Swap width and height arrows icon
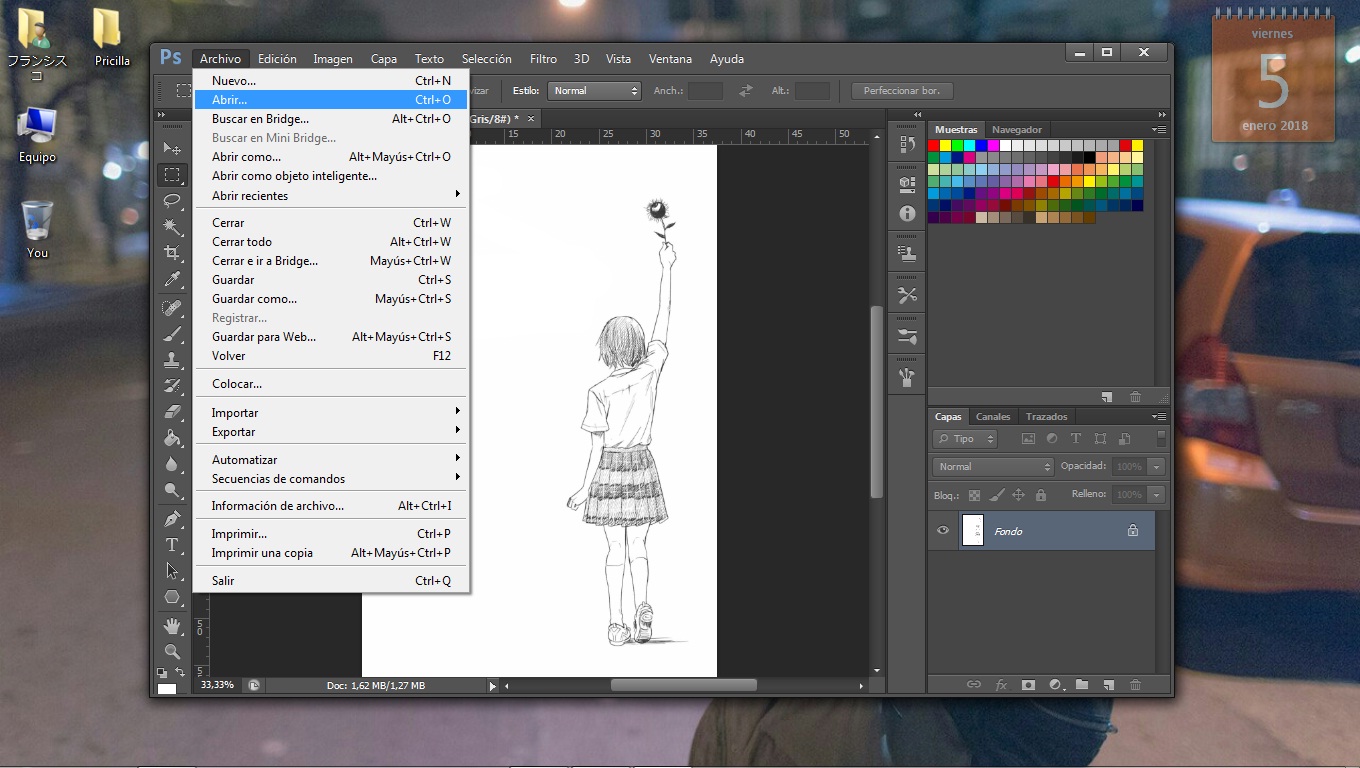This screenshot has width=1360, height=768. [x=746, y=91]
